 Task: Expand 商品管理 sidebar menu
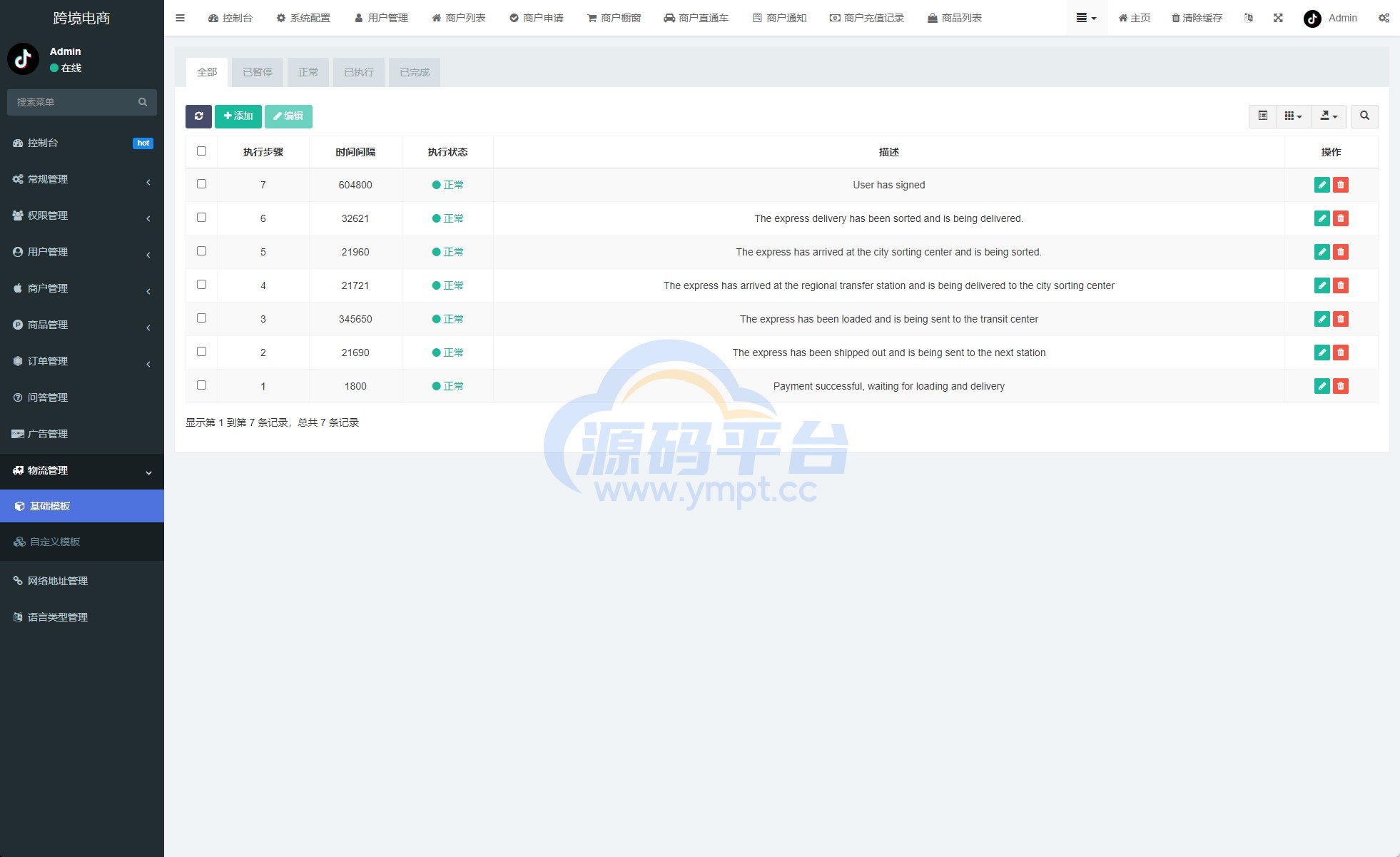(82, 325)
